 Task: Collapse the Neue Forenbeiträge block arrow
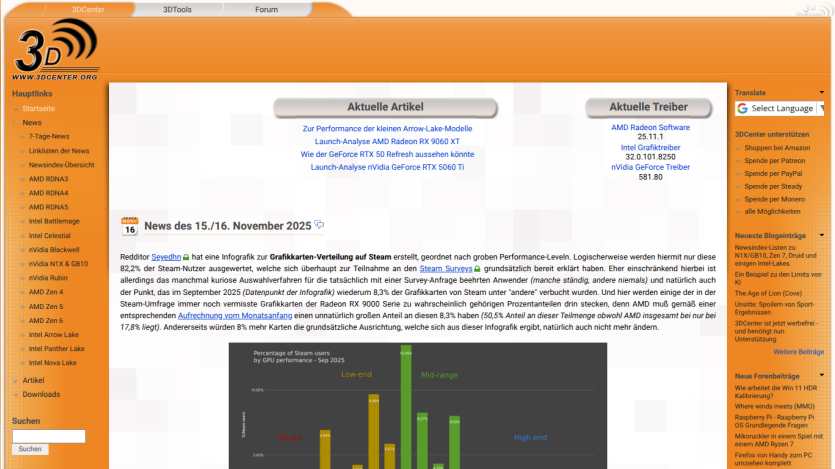(x=822, y=375)
